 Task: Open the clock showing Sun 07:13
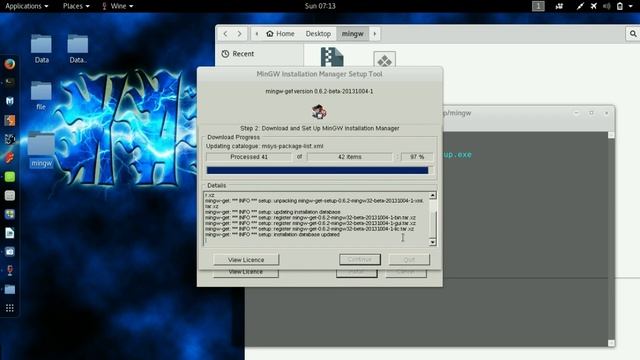coord(320,6)
